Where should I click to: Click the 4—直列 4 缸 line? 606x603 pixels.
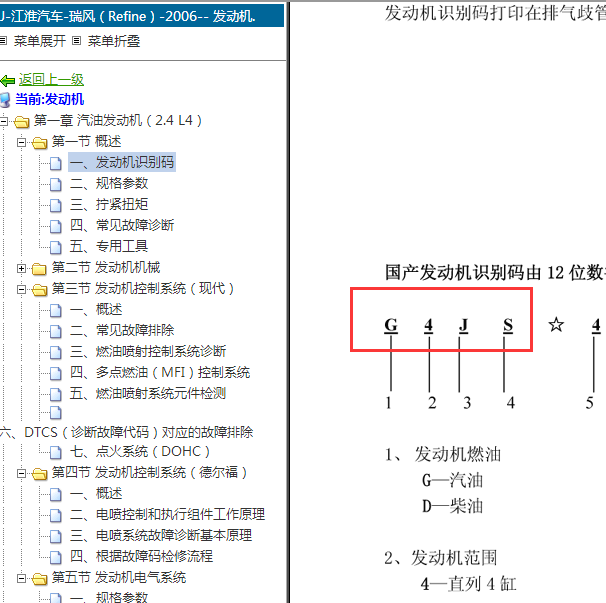tap(469, 584)
